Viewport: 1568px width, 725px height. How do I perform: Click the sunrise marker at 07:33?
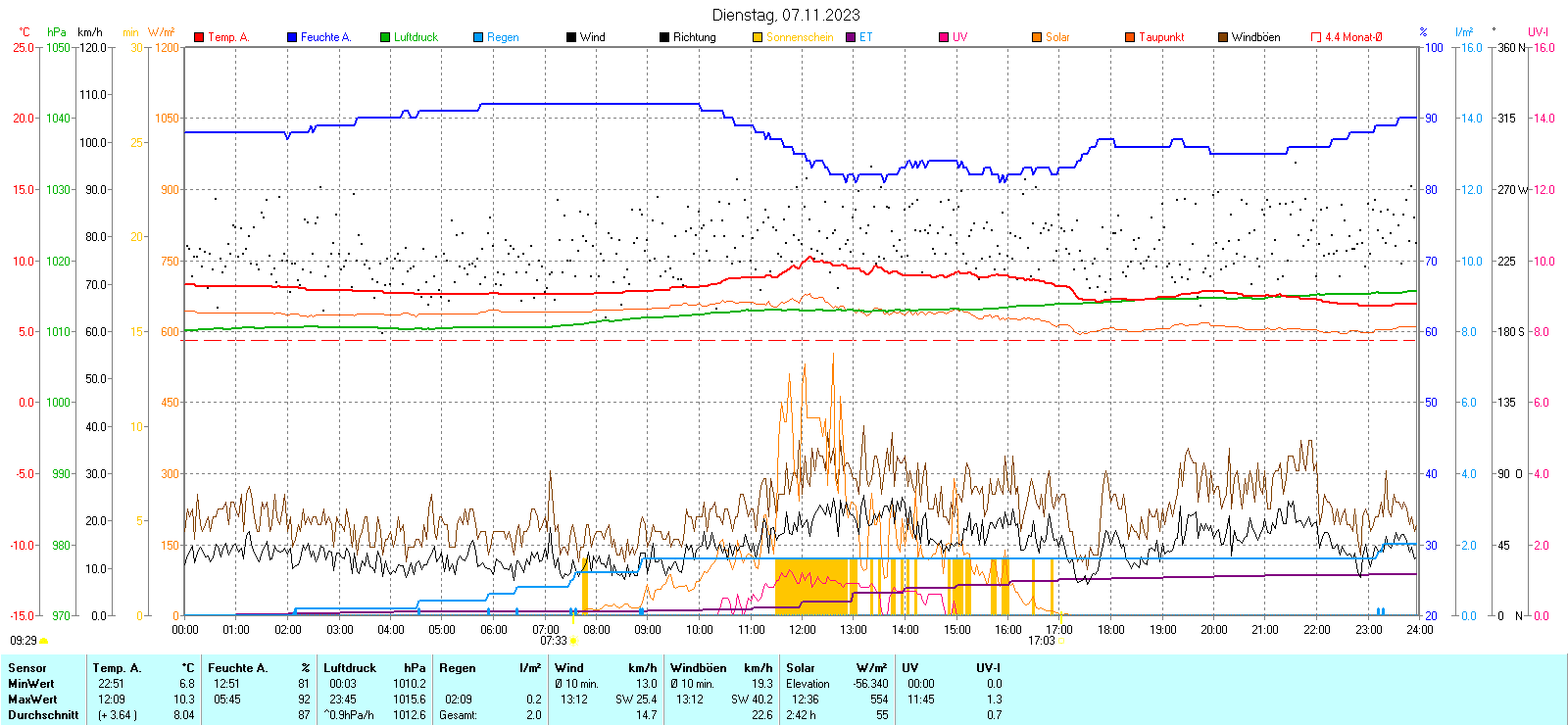pos(573,641)
